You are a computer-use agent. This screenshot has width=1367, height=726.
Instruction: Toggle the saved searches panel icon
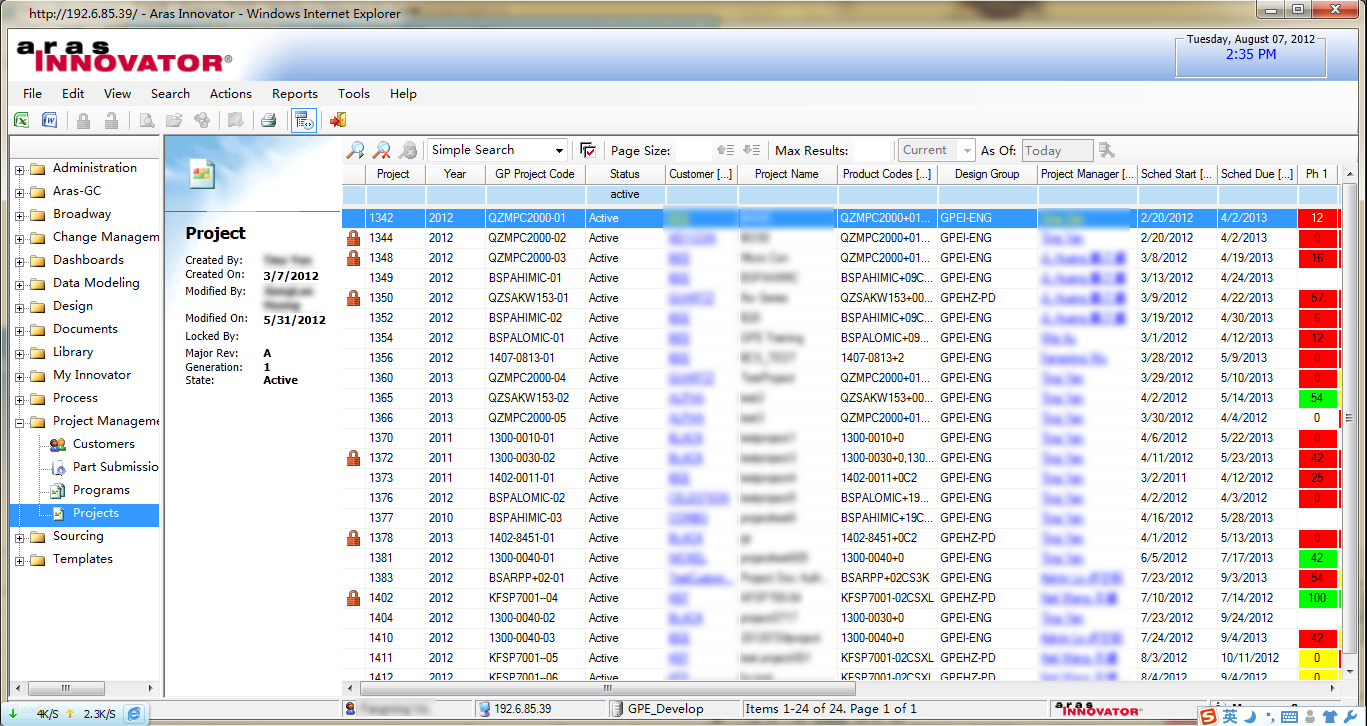click(x=304, y=121)
